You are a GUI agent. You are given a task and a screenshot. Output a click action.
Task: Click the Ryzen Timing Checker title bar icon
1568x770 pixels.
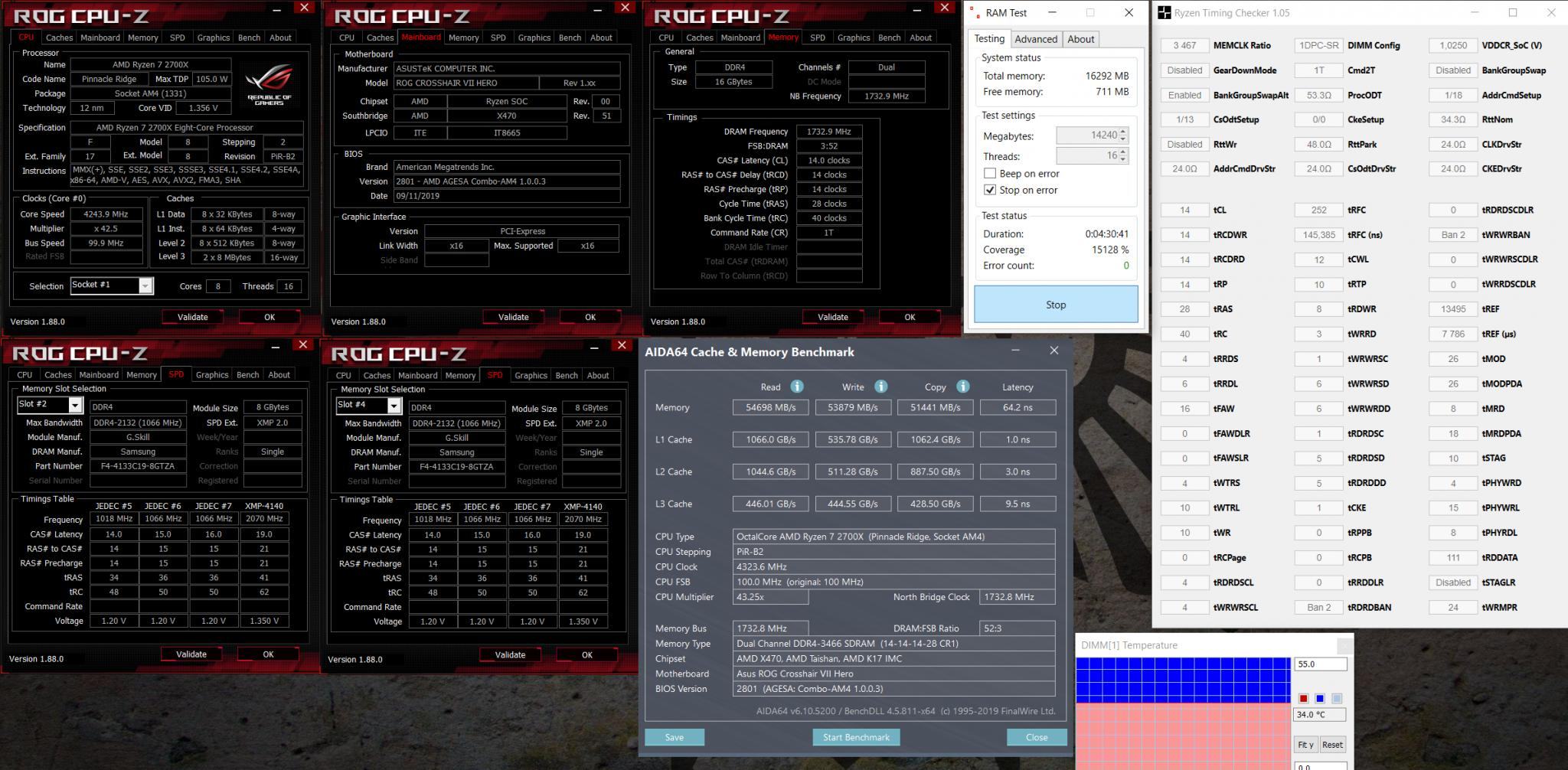coord(1164,13)
